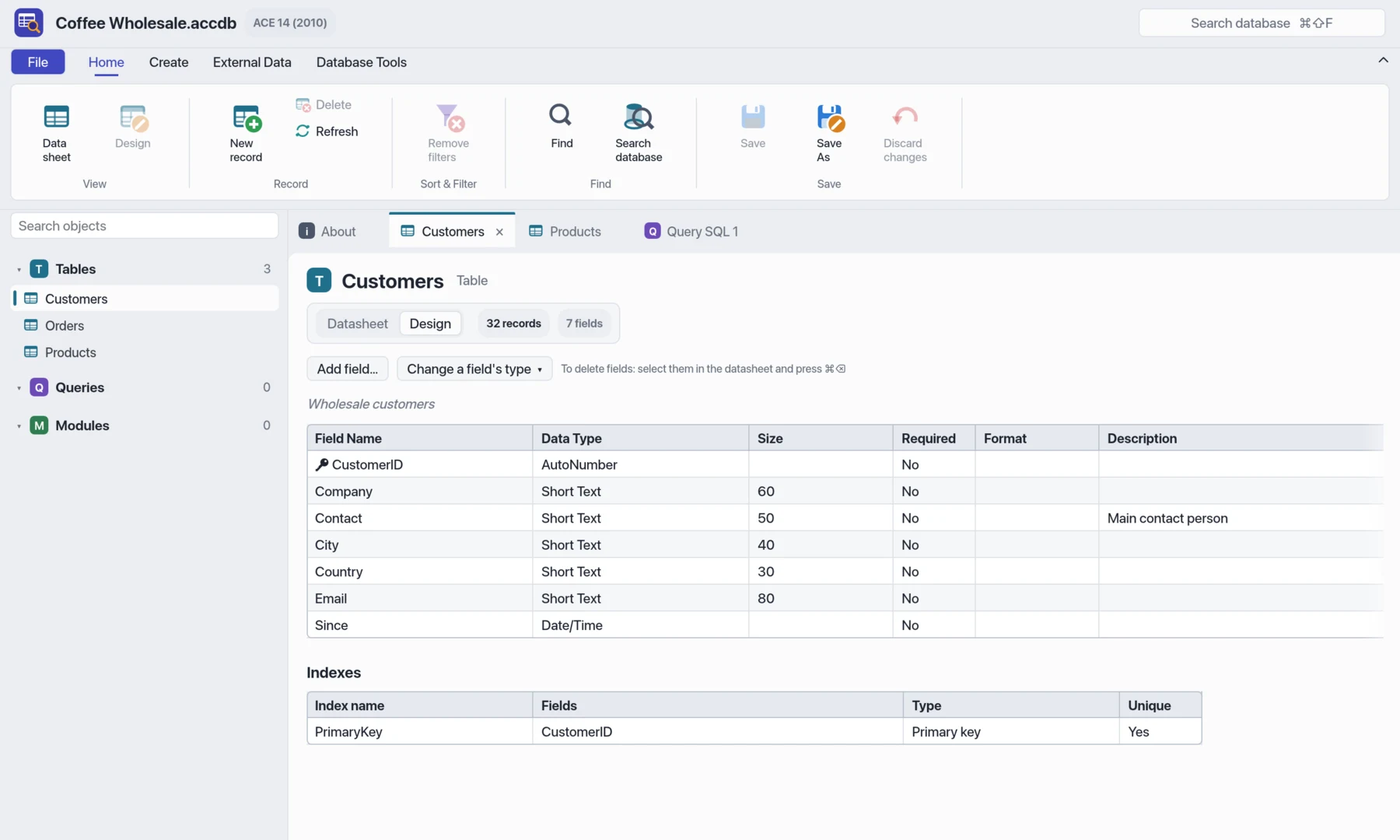Click Discard changes icon
The image size is (1400, 840).
tap(905, 132)
